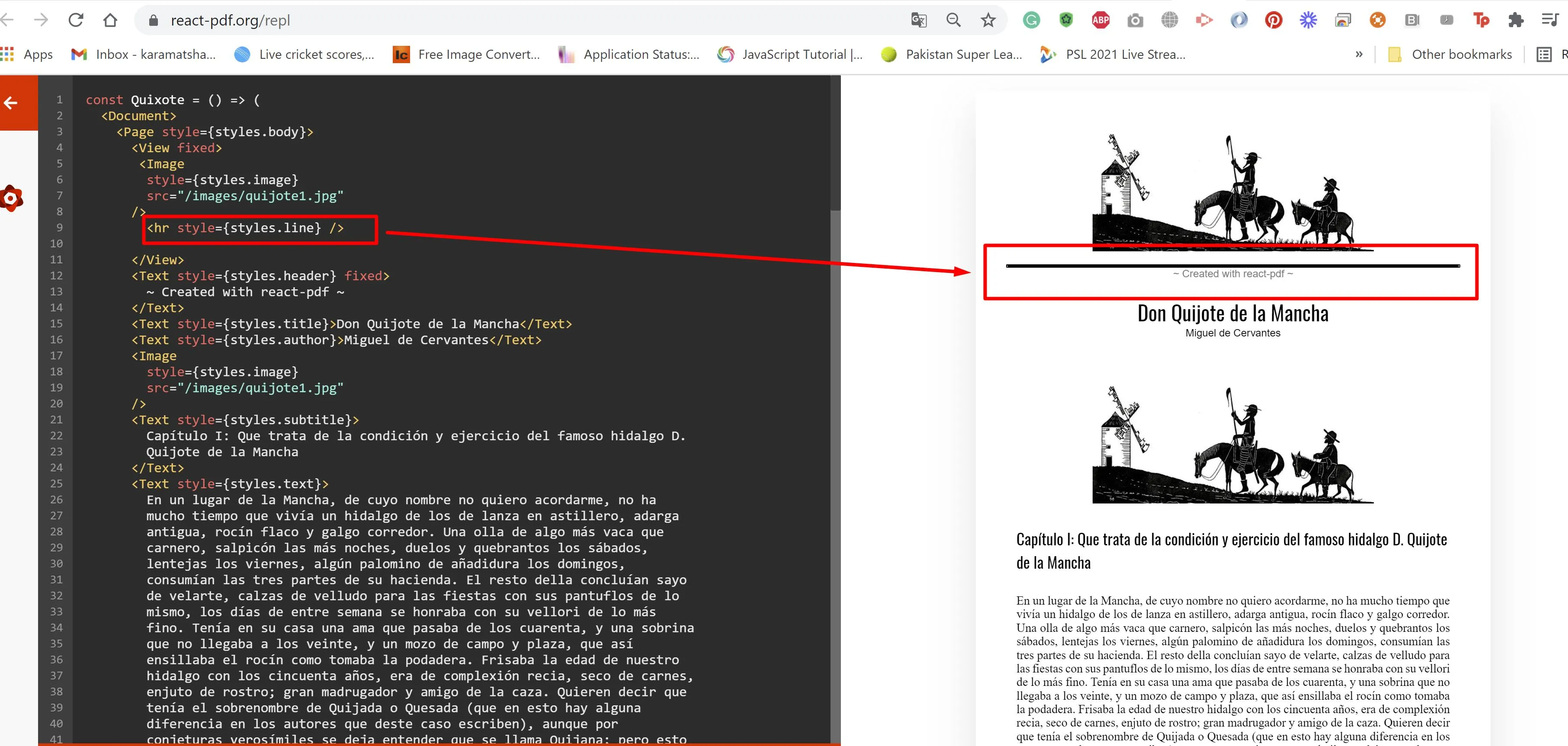Open the Extensions puzzle piece menu
The width and height of the screenshot is (1568, 746).
click(x=1516, y=20)
